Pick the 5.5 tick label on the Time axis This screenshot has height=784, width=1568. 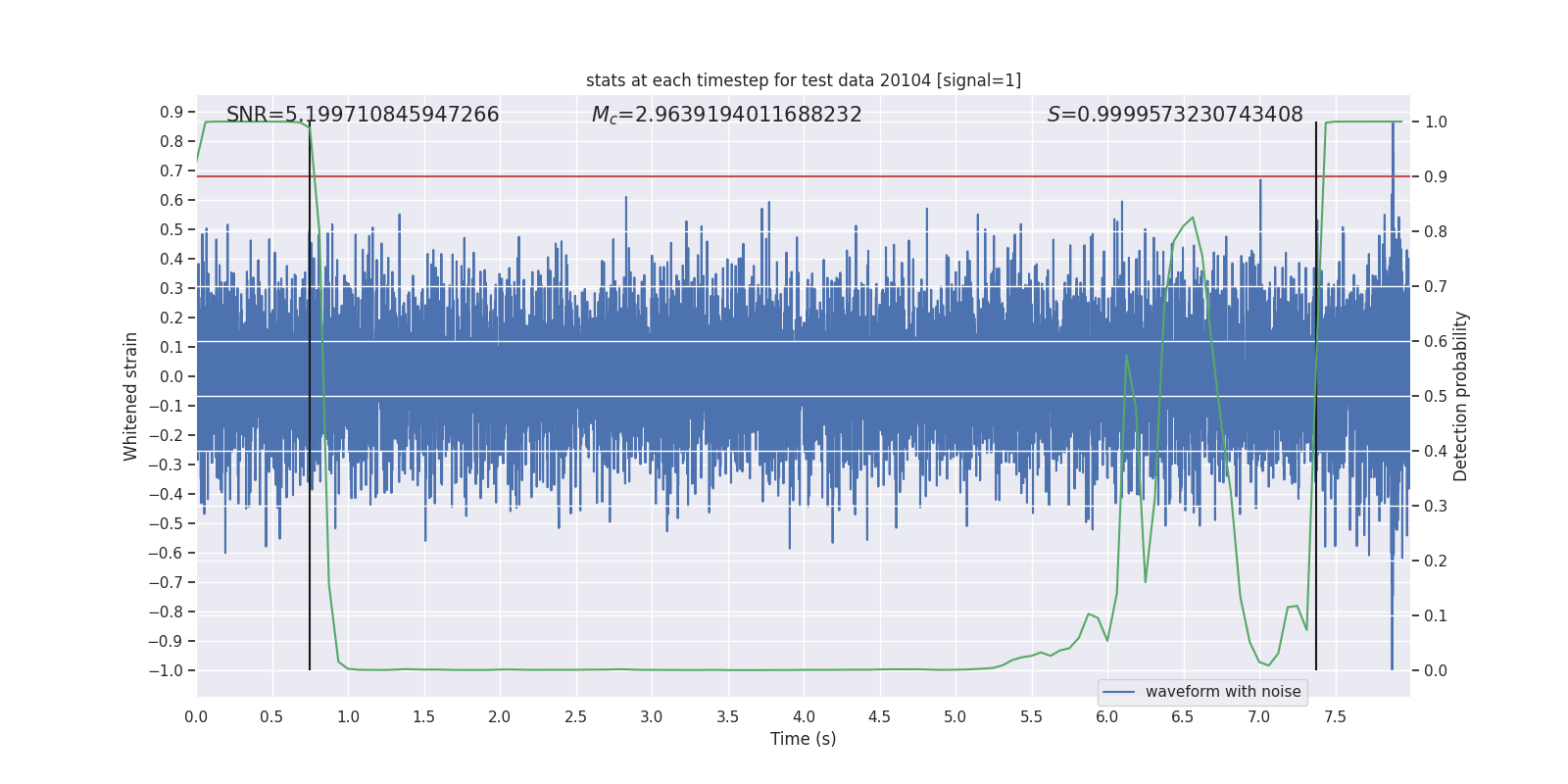(x=1032, y=716)
